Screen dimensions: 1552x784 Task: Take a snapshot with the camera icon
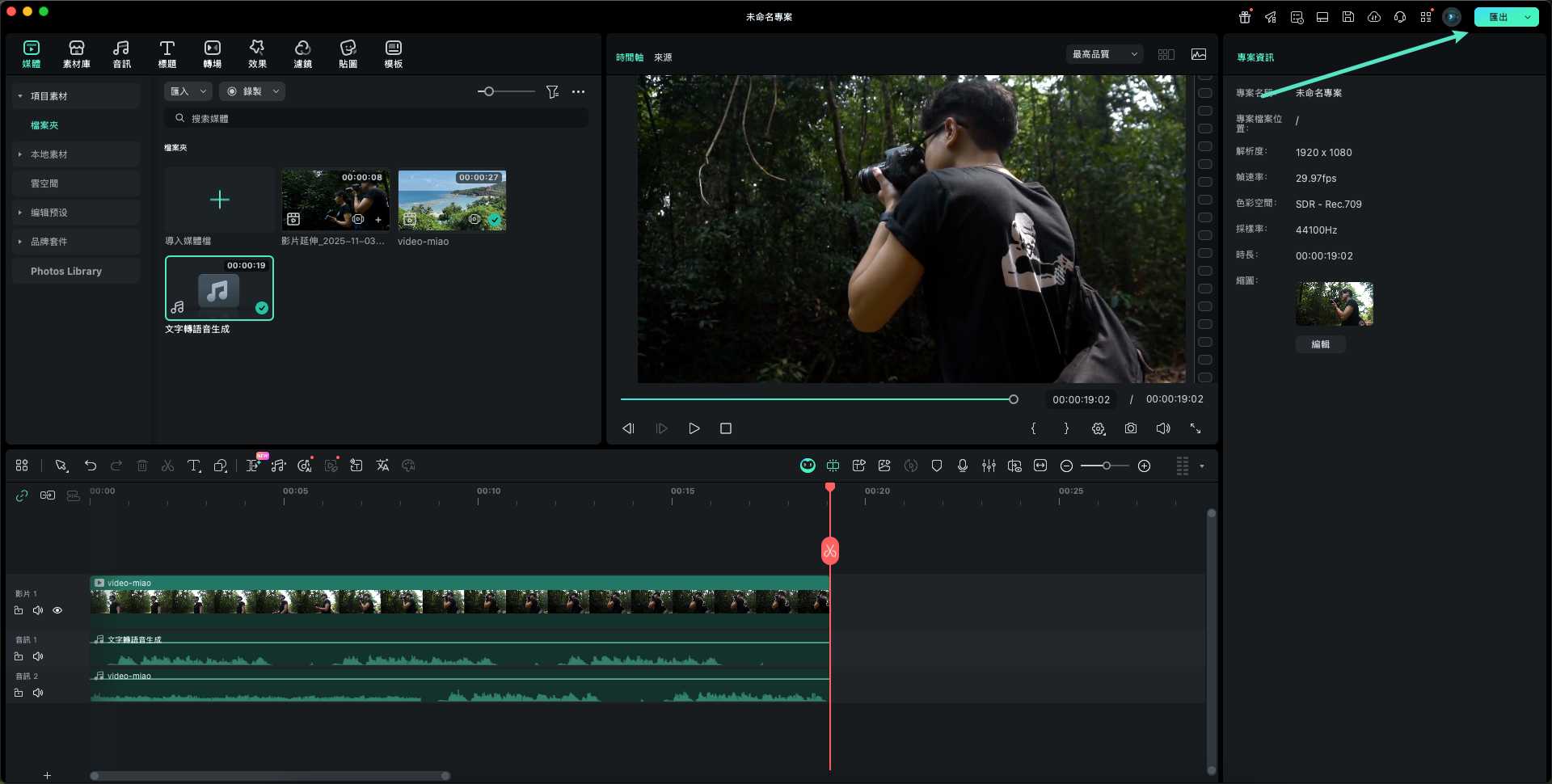click(x=1130, y=428)
